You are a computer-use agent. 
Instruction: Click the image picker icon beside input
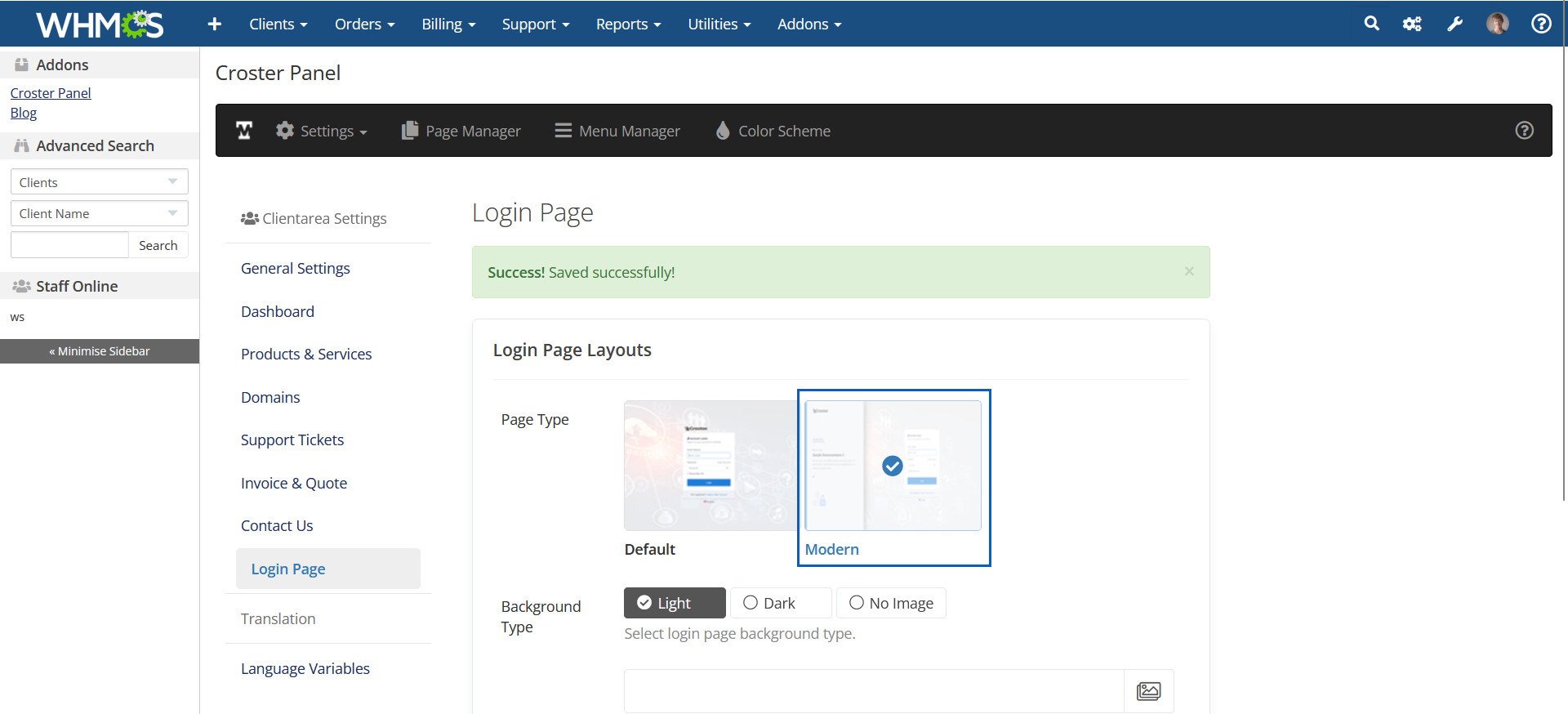[x=1148, y=691]
